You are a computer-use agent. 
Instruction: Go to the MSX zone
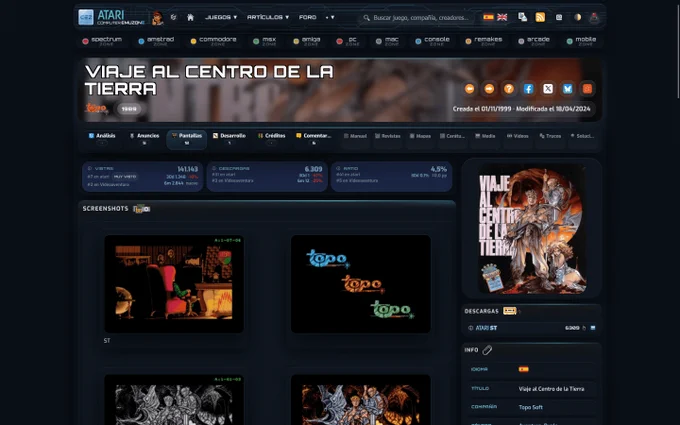click(265, 41)
